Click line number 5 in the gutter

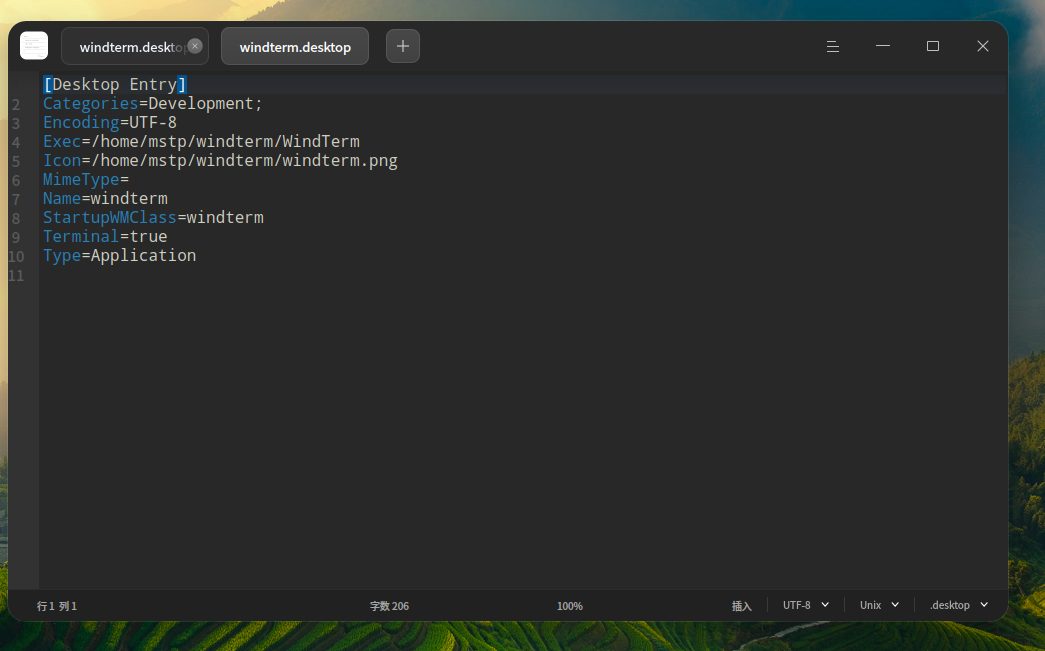[x=16, y=162]
